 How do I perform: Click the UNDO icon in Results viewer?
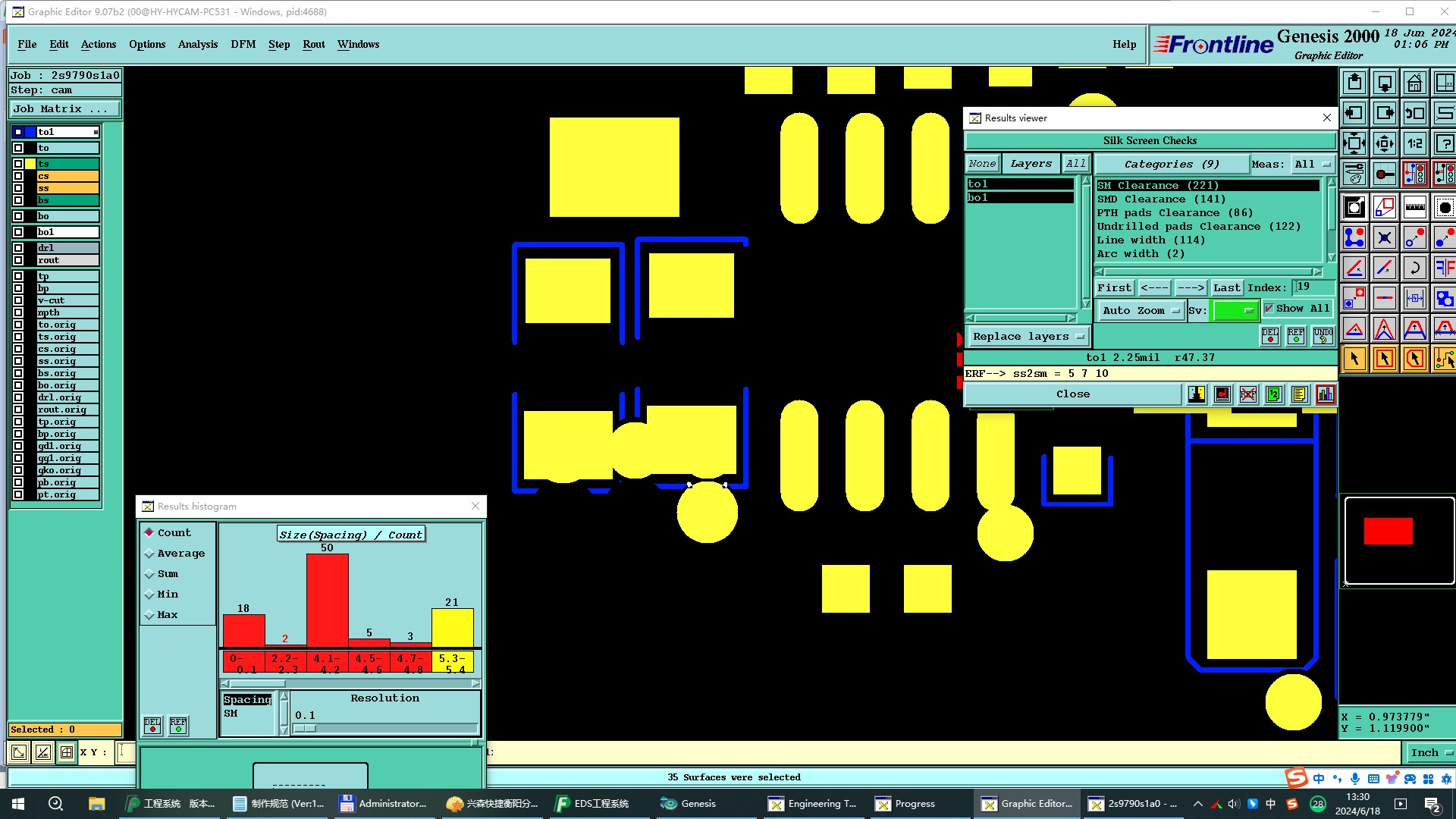1323,335
